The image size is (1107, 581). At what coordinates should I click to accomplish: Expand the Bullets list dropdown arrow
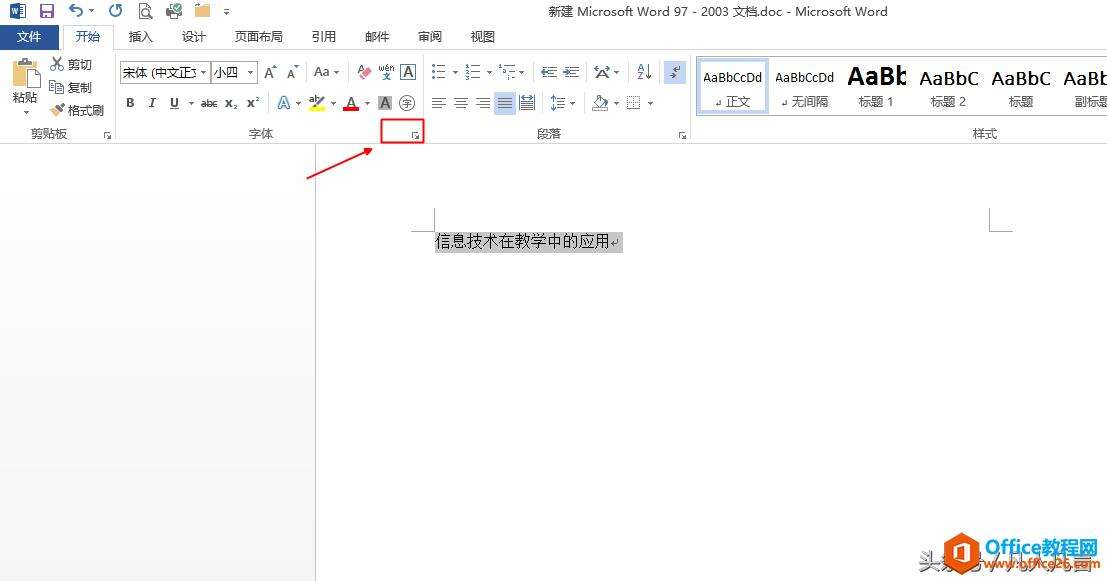coord(455,72)
